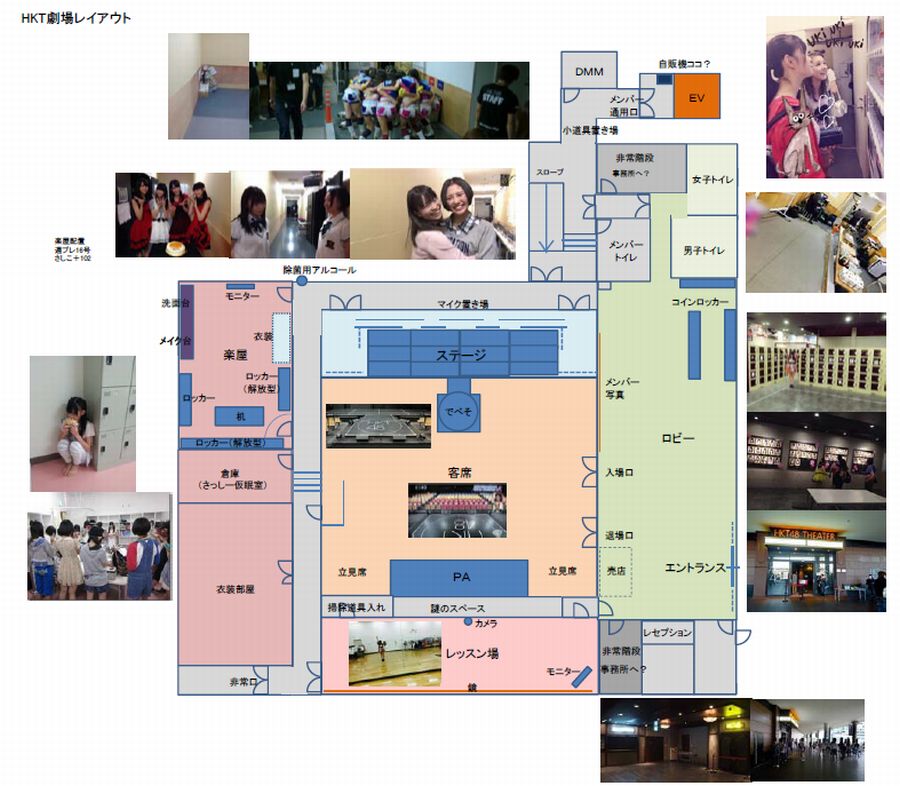Click the 立見席 label nearest 売店
Screen dimensions: 900x786
[562, 571]
